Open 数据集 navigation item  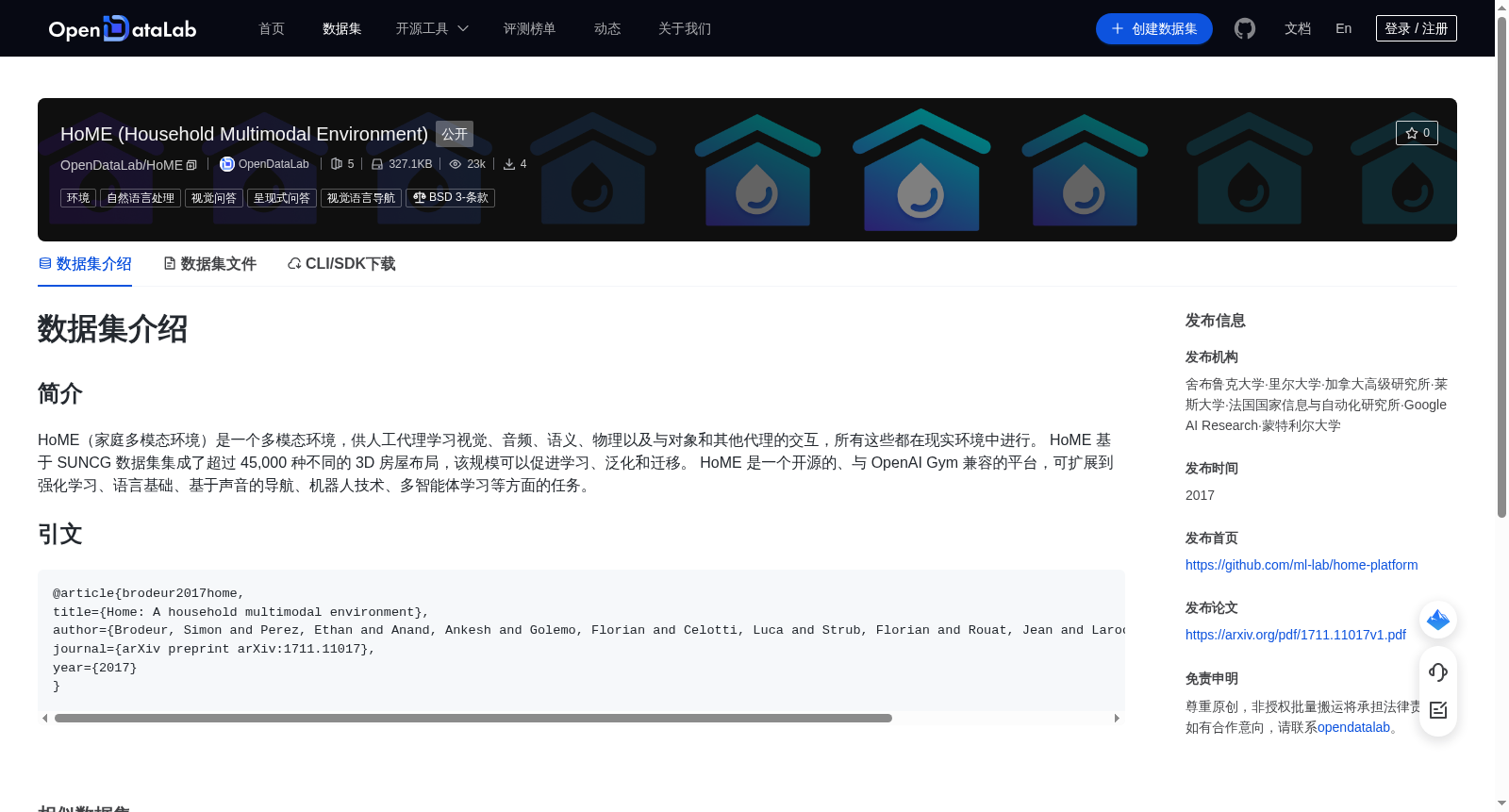pos(342,28)
